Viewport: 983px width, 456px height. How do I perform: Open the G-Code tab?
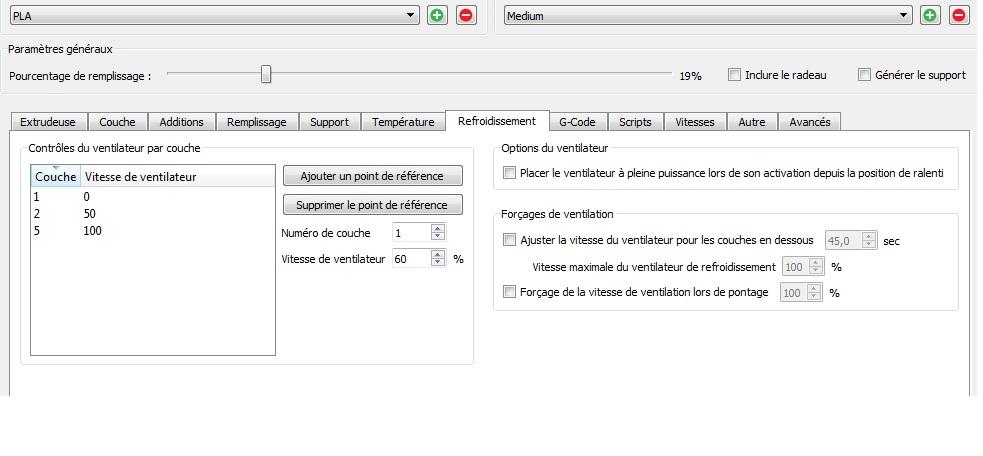click(x=577, y=122)
